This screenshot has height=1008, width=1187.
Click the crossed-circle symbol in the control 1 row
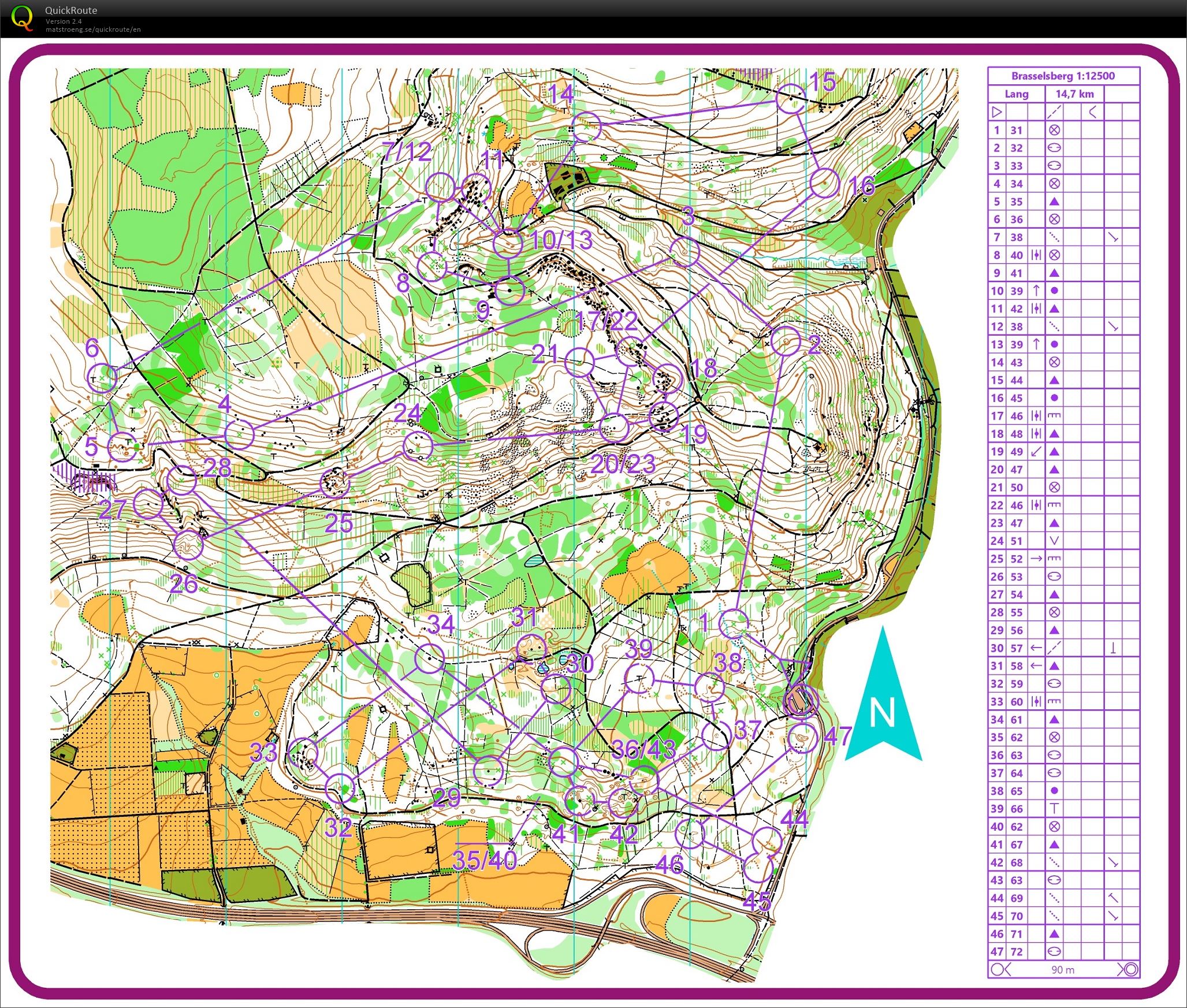[1054, 130]
